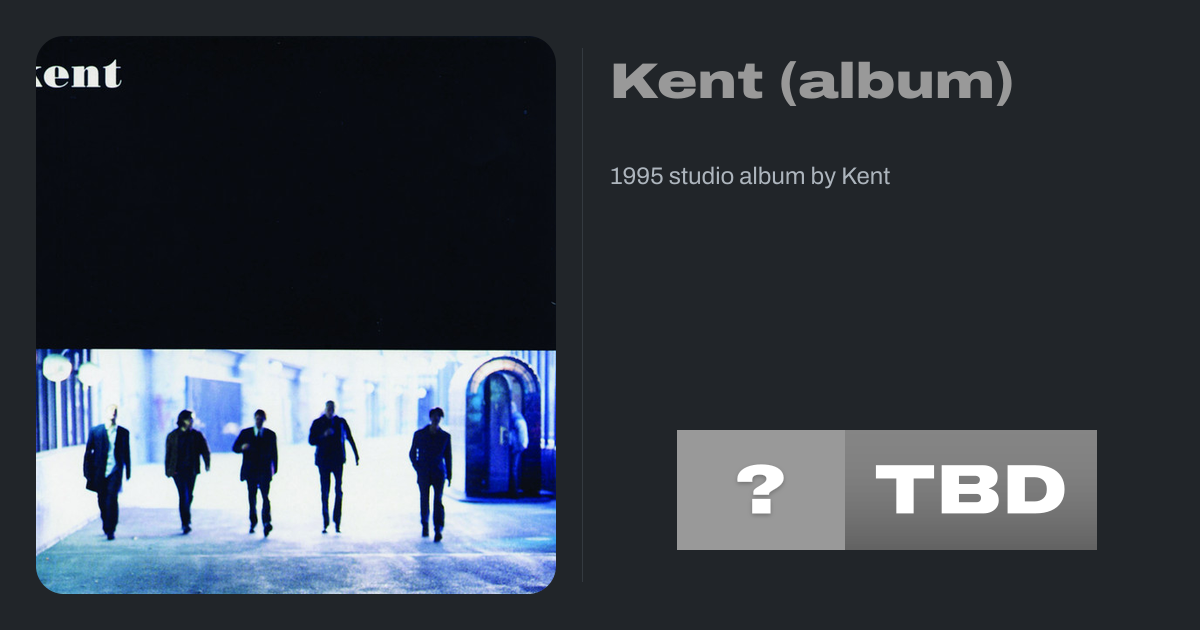Click the word Kent in description
This screenshot has height=630, width=1200.
pyautogui.click(x=866, y=176)
